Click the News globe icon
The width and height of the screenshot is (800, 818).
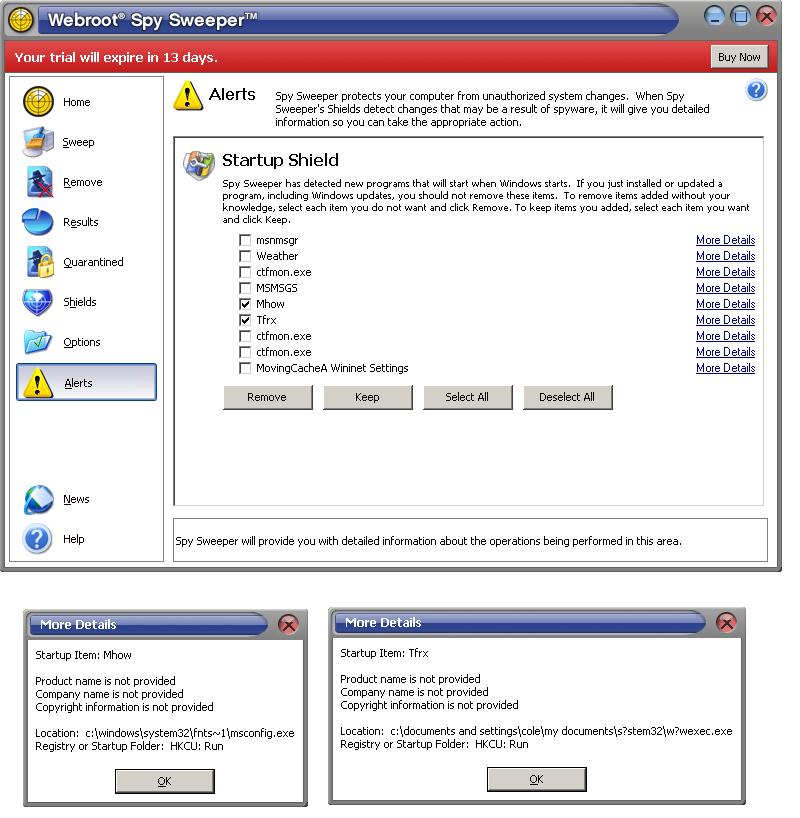tap(38, 500)
